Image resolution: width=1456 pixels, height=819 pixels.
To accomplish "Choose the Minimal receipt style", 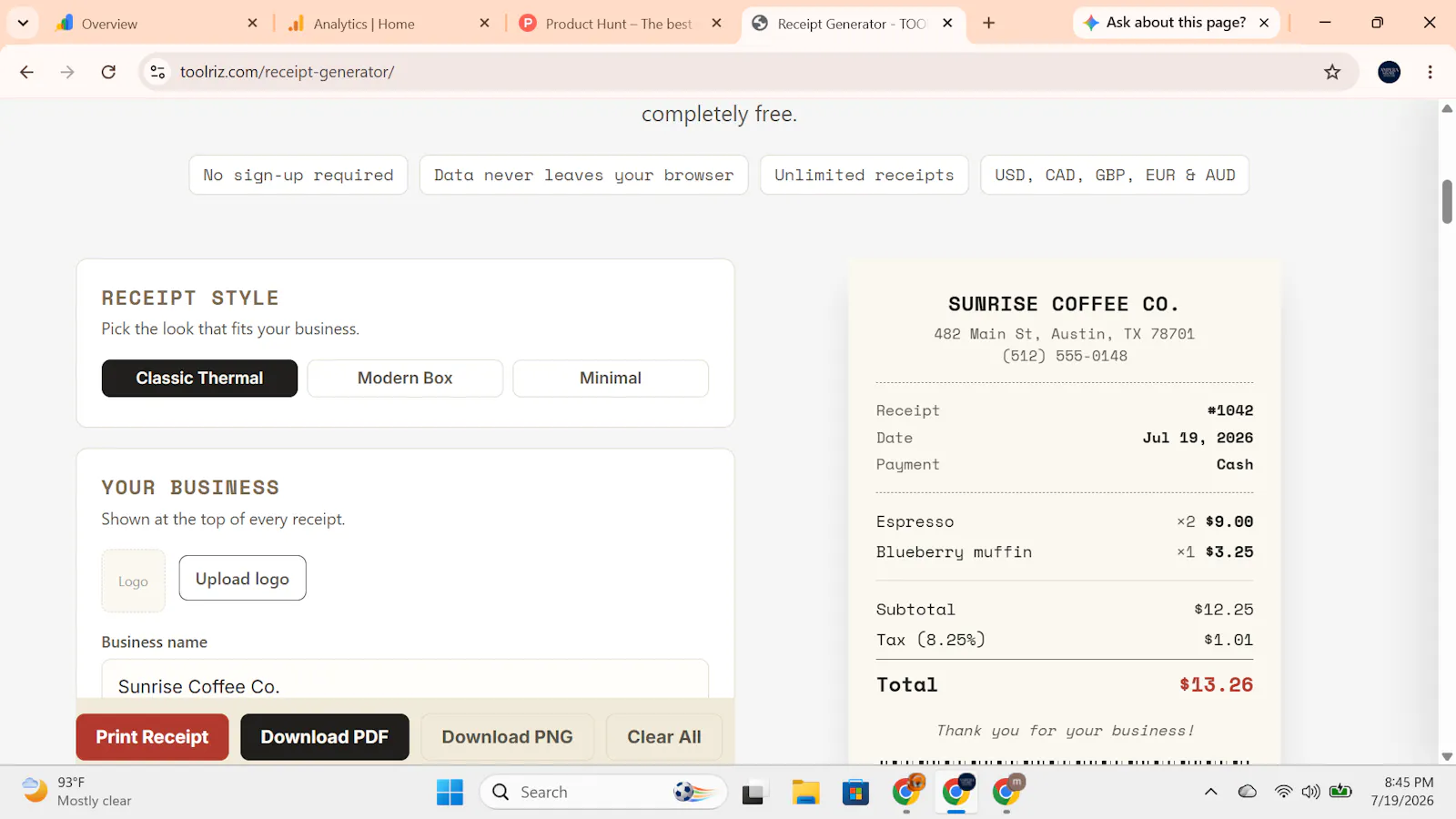I will 611,379.
